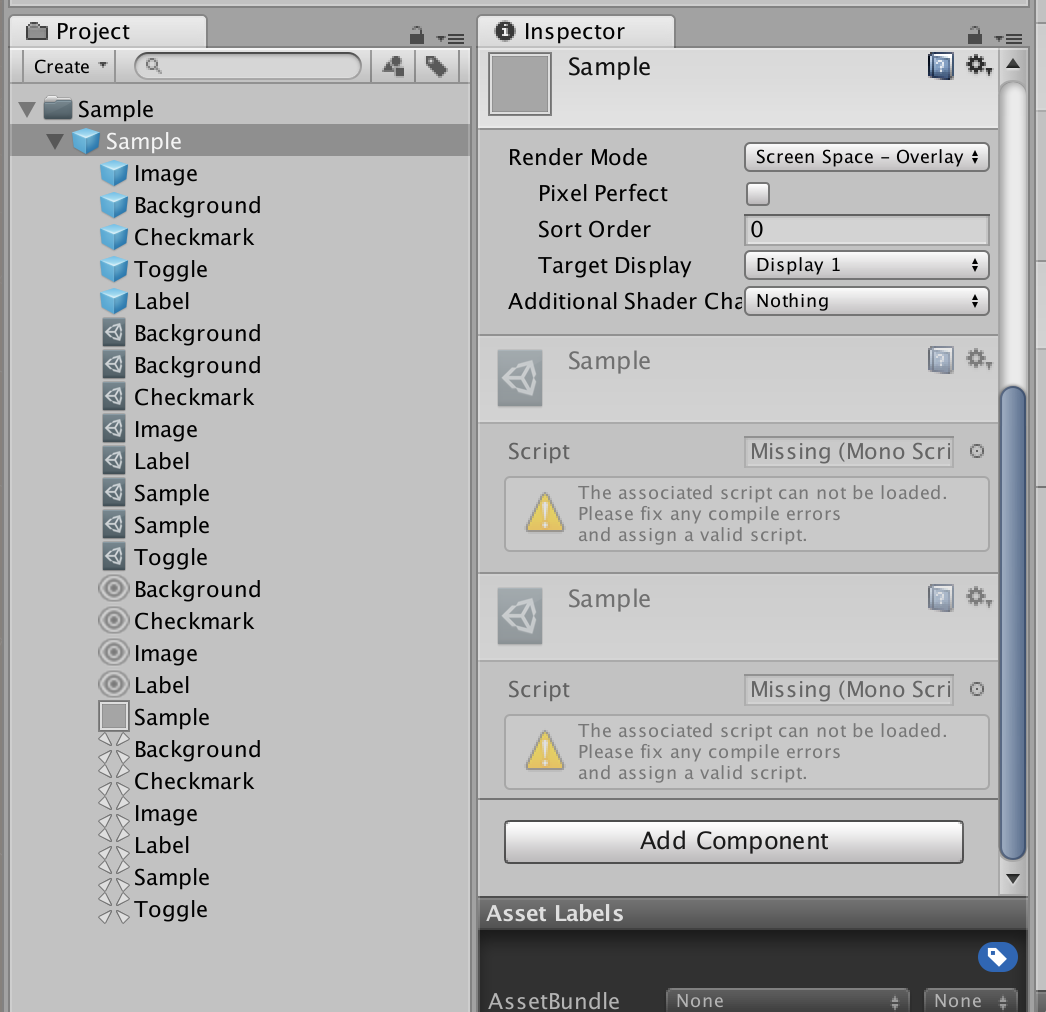The width and height of the screenshot is (1046, 1012).
Task: Select the Label item with circular target icon
Action: coord(144,685)
